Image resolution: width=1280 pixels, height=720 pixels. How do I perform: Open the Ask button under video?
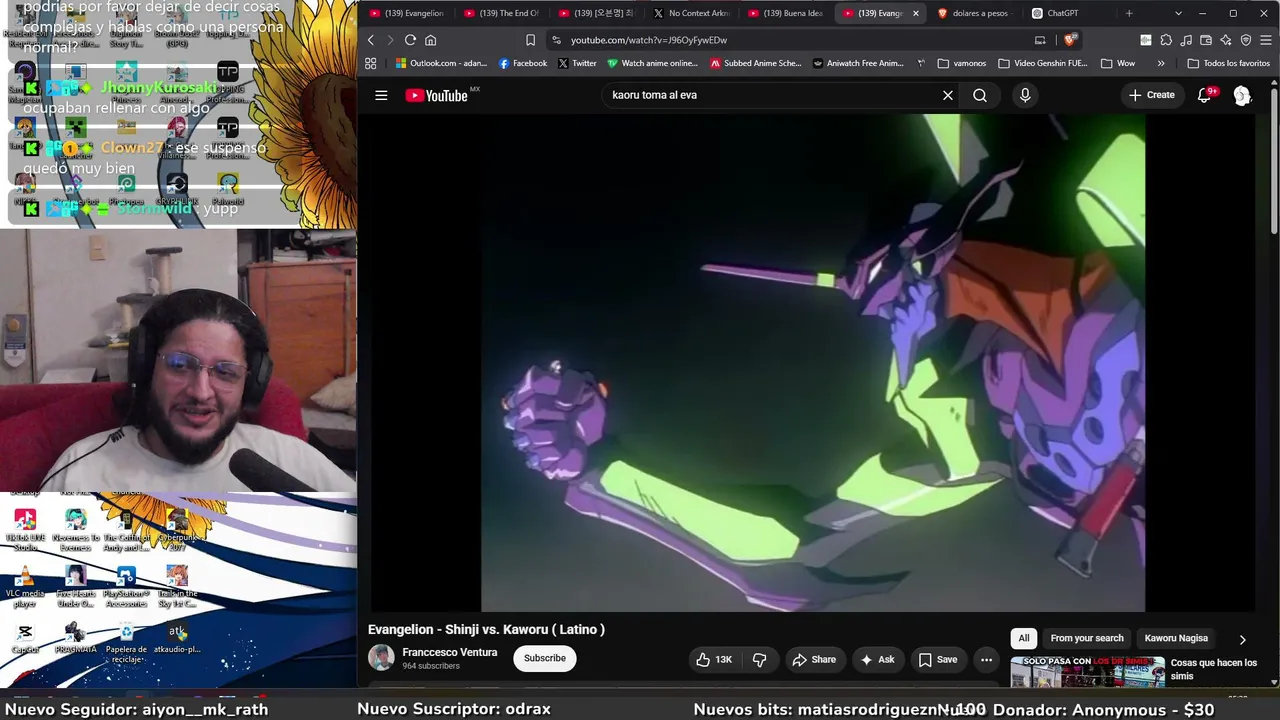coord(877,659)
